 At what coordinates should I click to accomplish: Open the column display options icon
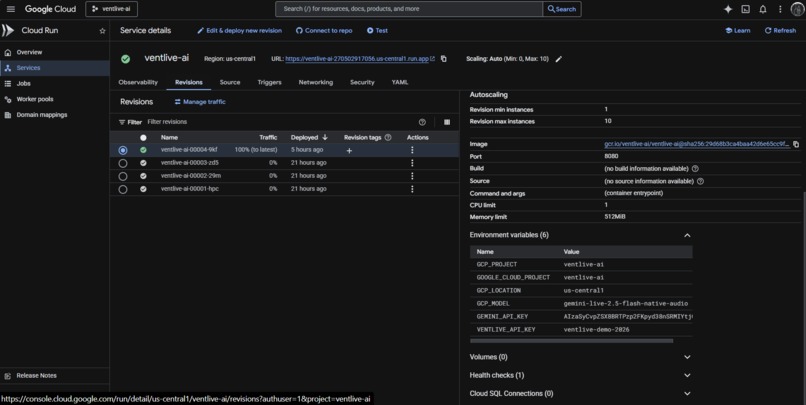[447, 122]
